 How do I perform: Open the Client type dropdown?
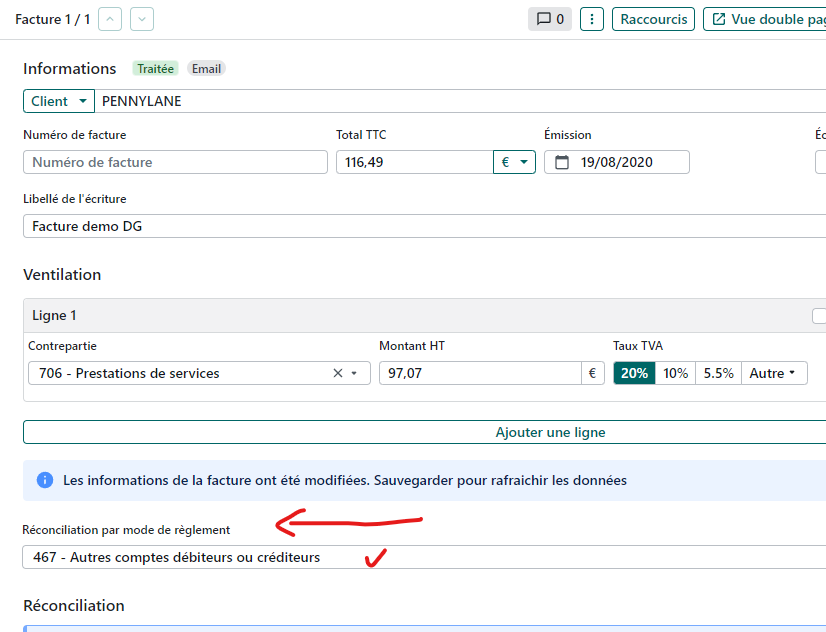pyautogui.click(x=58, y=101)
